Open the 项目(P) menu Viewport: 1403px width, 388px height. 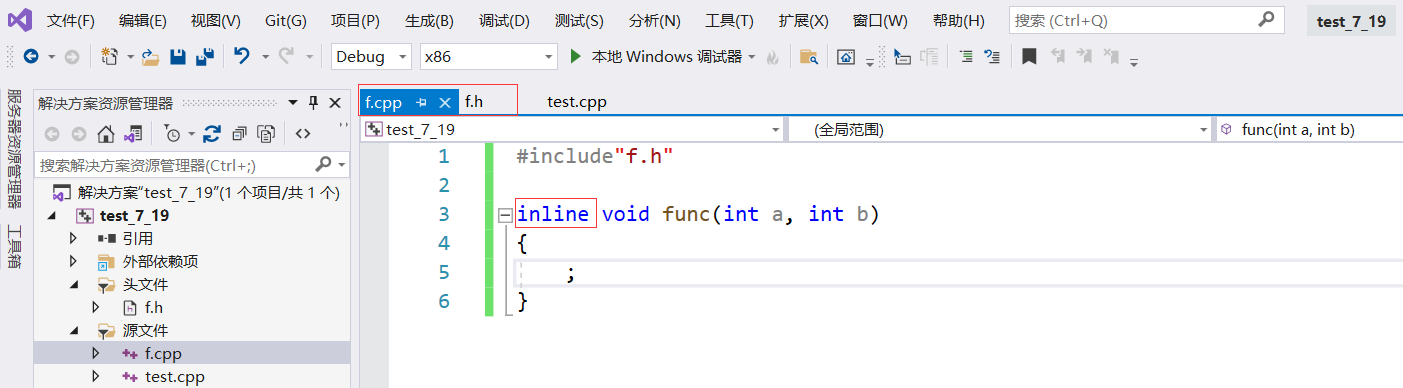click(x=355, y=20)
